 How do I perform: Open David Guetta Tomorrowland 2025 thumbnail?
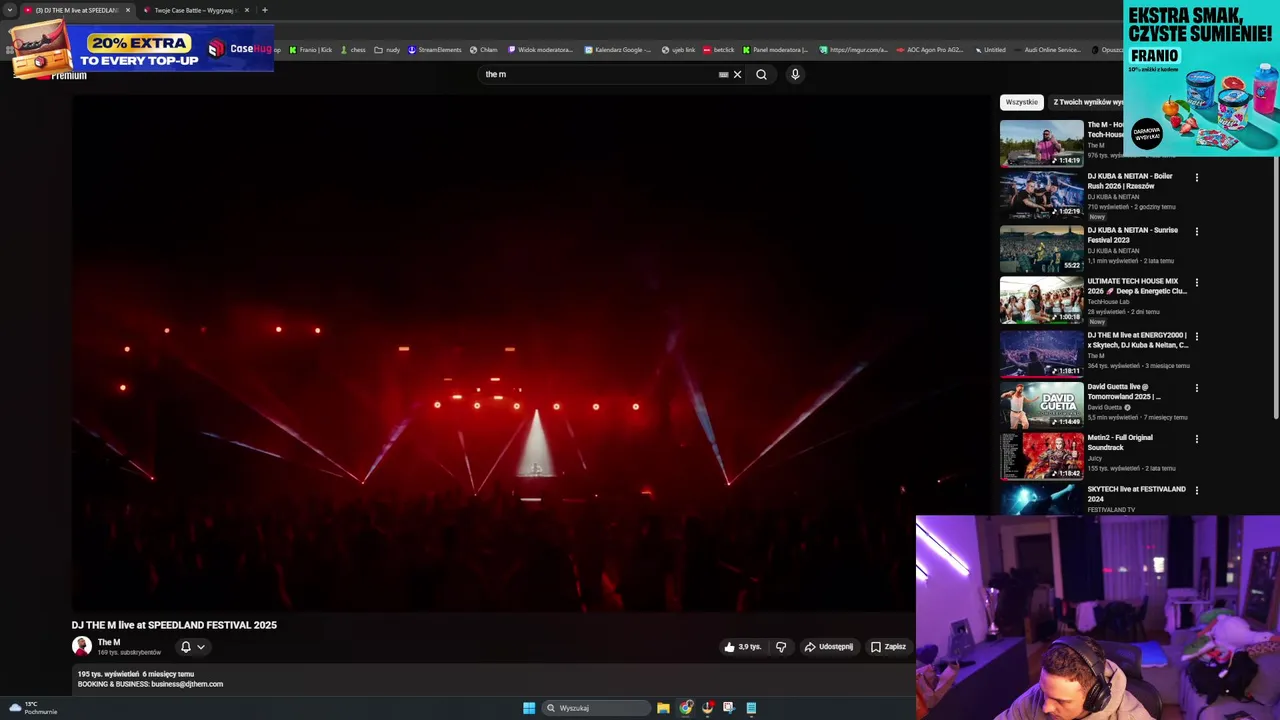click(x=1041, y=405)
